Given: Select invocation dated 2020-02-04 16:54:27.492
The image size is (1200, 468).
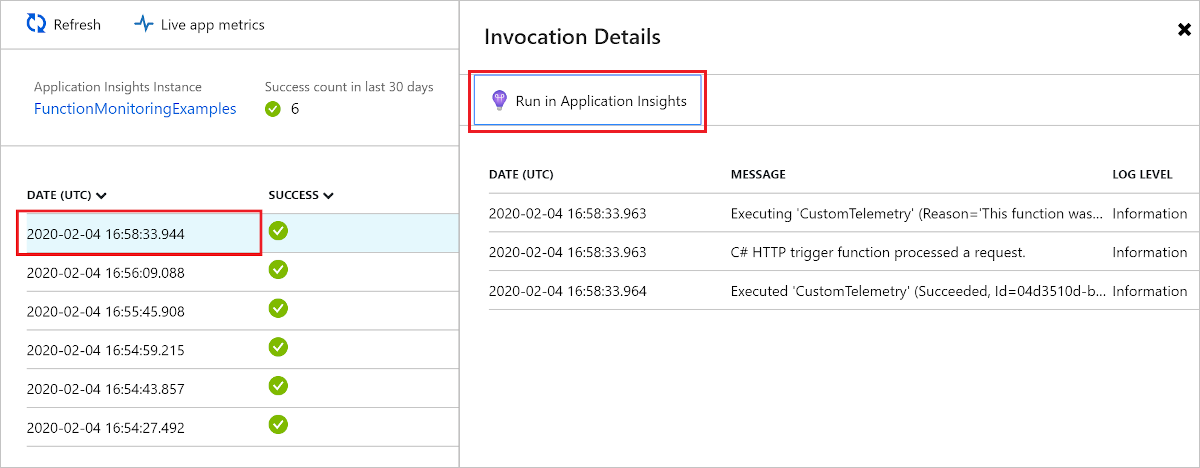Looking at the screenshot, I should 105,428.
